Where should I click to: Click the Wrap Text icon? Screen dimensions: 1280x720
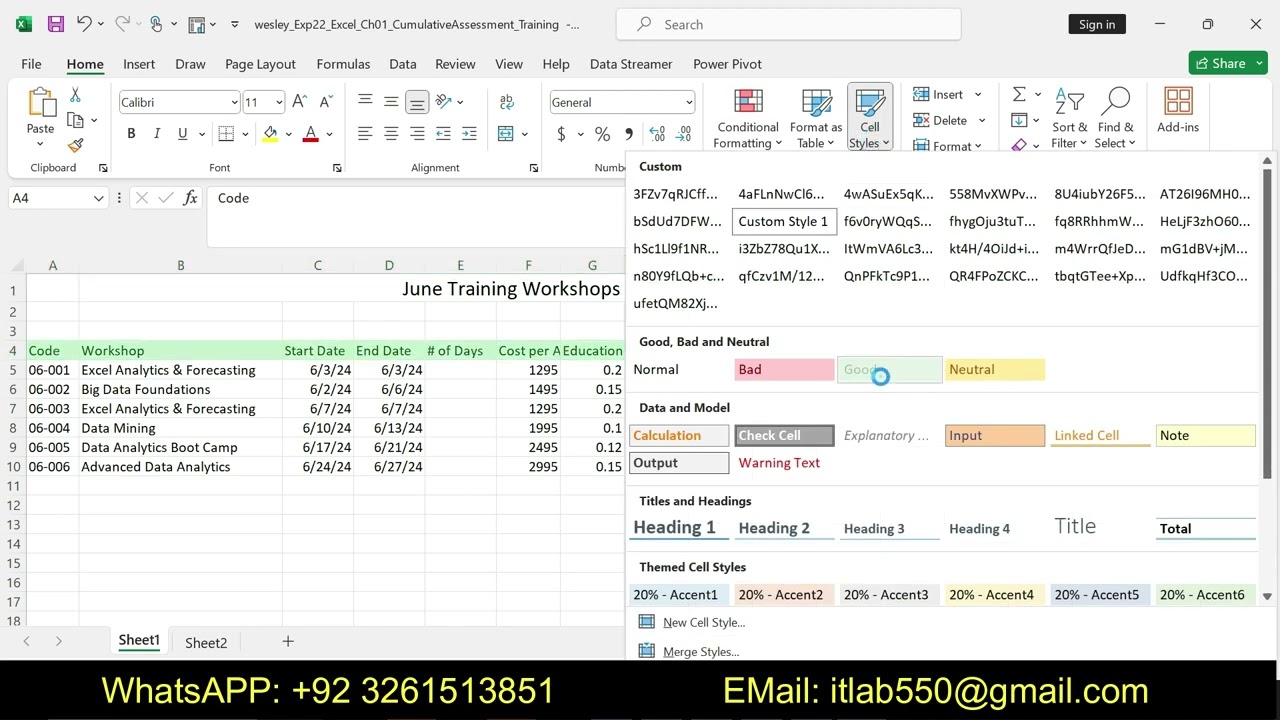point(507,101)
